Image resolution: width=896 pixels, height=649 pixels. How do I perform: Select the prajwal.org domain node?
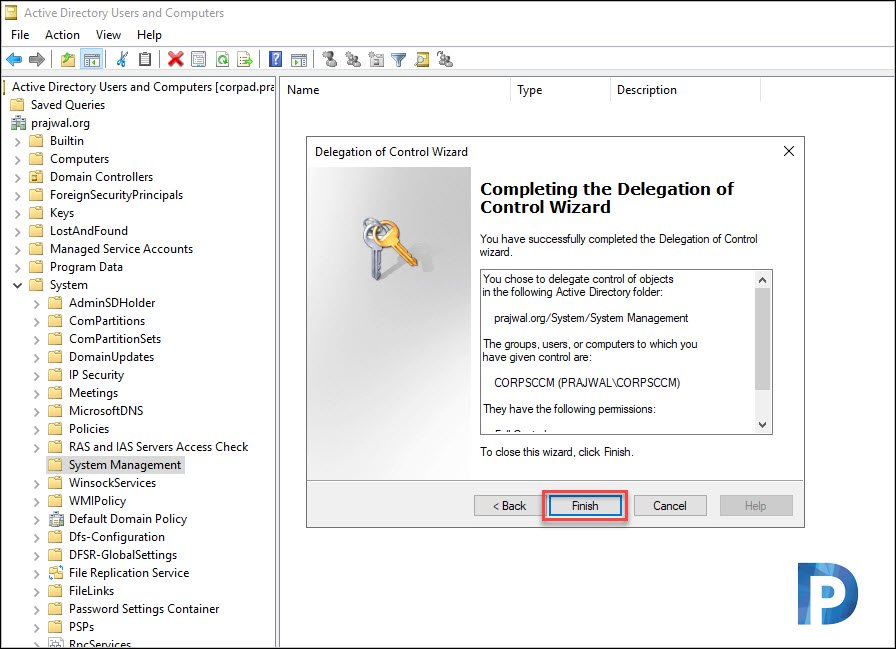60,123
